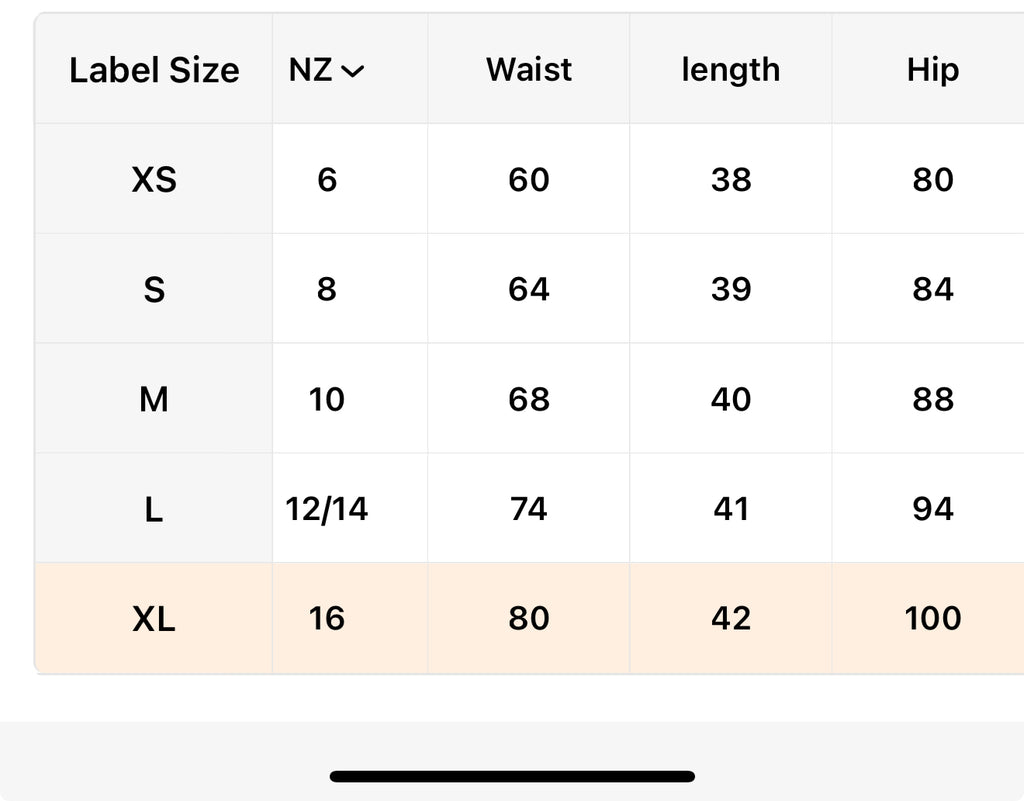Tap the length value 42 cell
The height and width of the screenshot is (801, 1024).
pos(730,619)
